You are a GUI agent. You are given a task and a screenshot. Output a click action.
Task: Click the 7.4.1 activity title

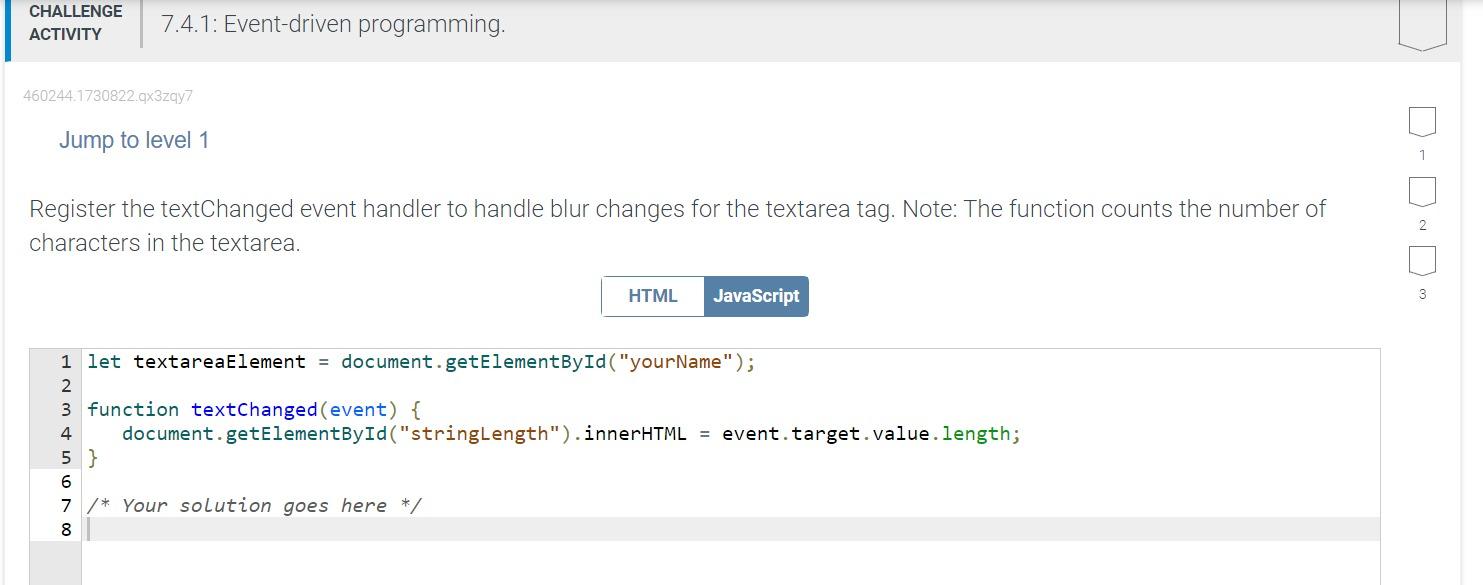click(333, 23)
